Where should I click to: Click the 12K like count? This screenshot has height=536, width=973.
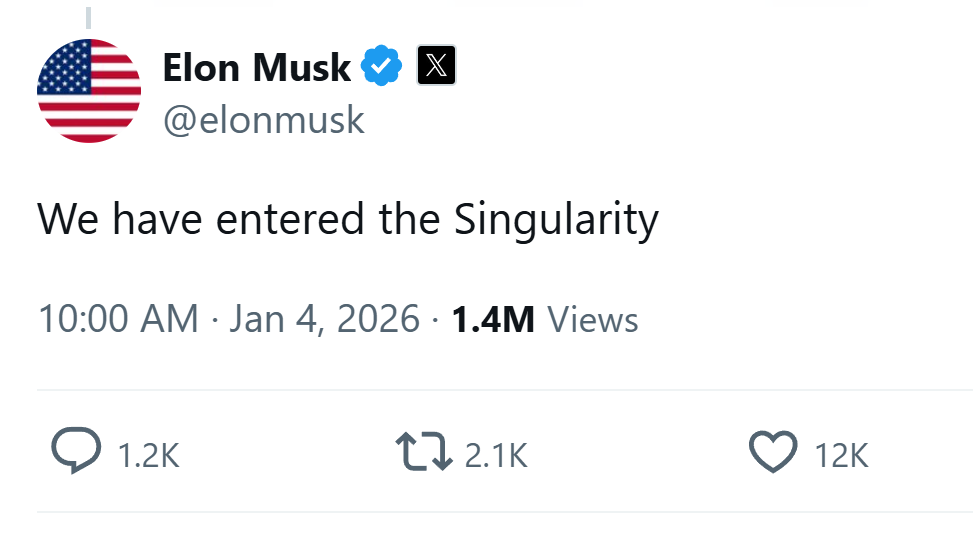(841, 456)
